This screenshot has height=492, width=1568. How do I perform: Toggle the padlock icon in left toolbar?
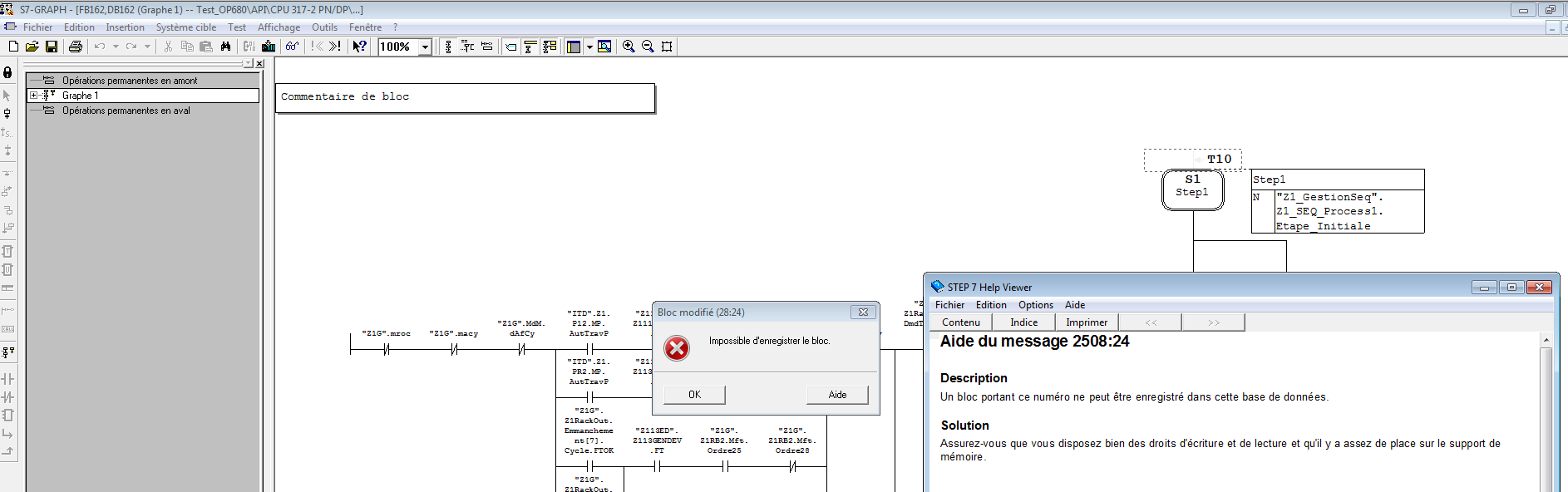7,73
